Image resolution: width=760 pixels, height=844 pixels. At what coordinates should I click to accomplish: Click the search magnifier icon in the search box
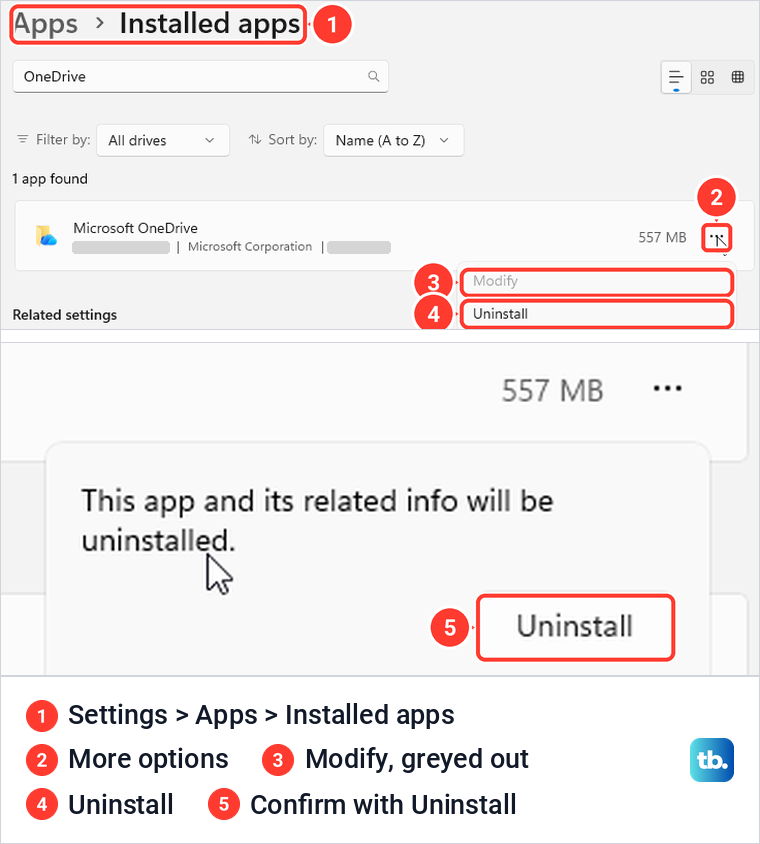pos(374,76)
